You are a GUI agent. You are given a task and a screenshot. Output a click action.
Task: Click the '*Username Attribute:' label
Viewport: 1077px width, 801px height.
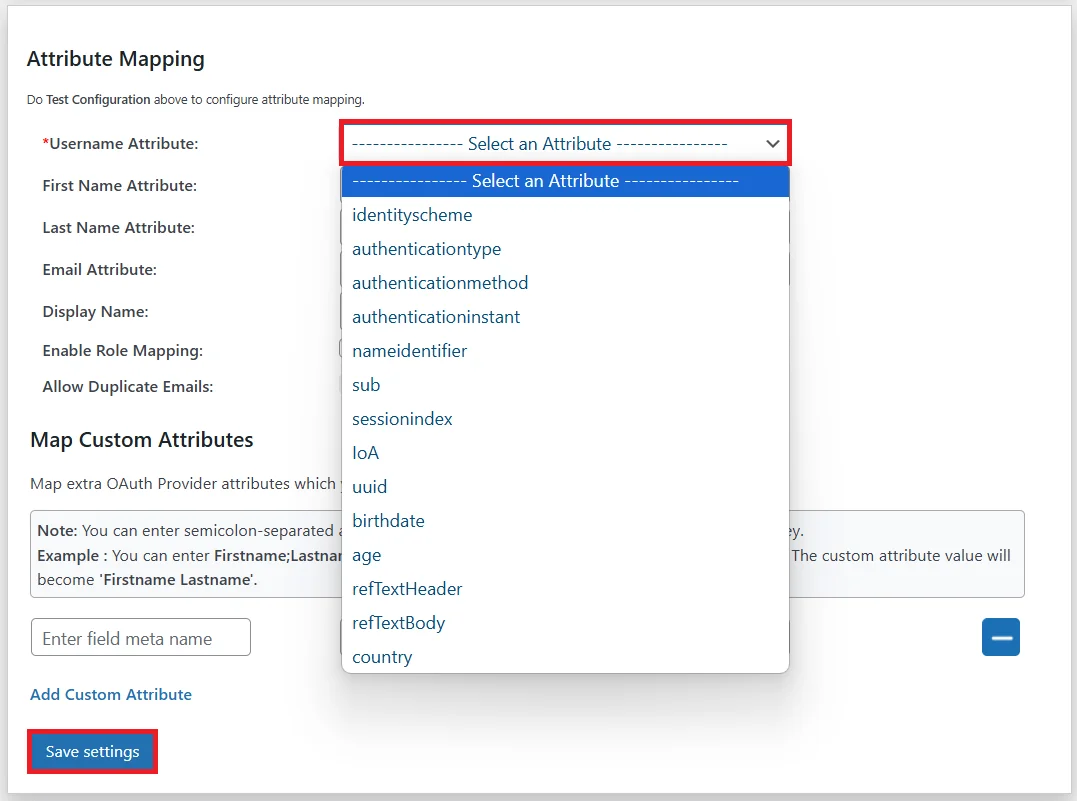pos(120,144)
